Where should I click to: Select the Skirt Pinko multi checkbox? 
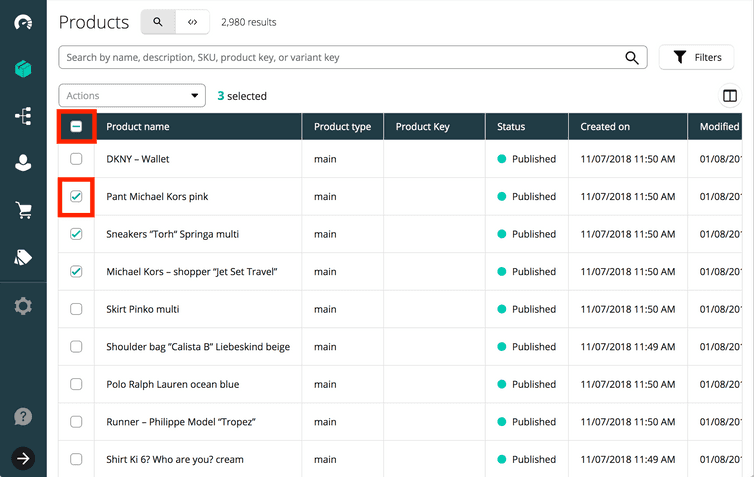point(76,309)
